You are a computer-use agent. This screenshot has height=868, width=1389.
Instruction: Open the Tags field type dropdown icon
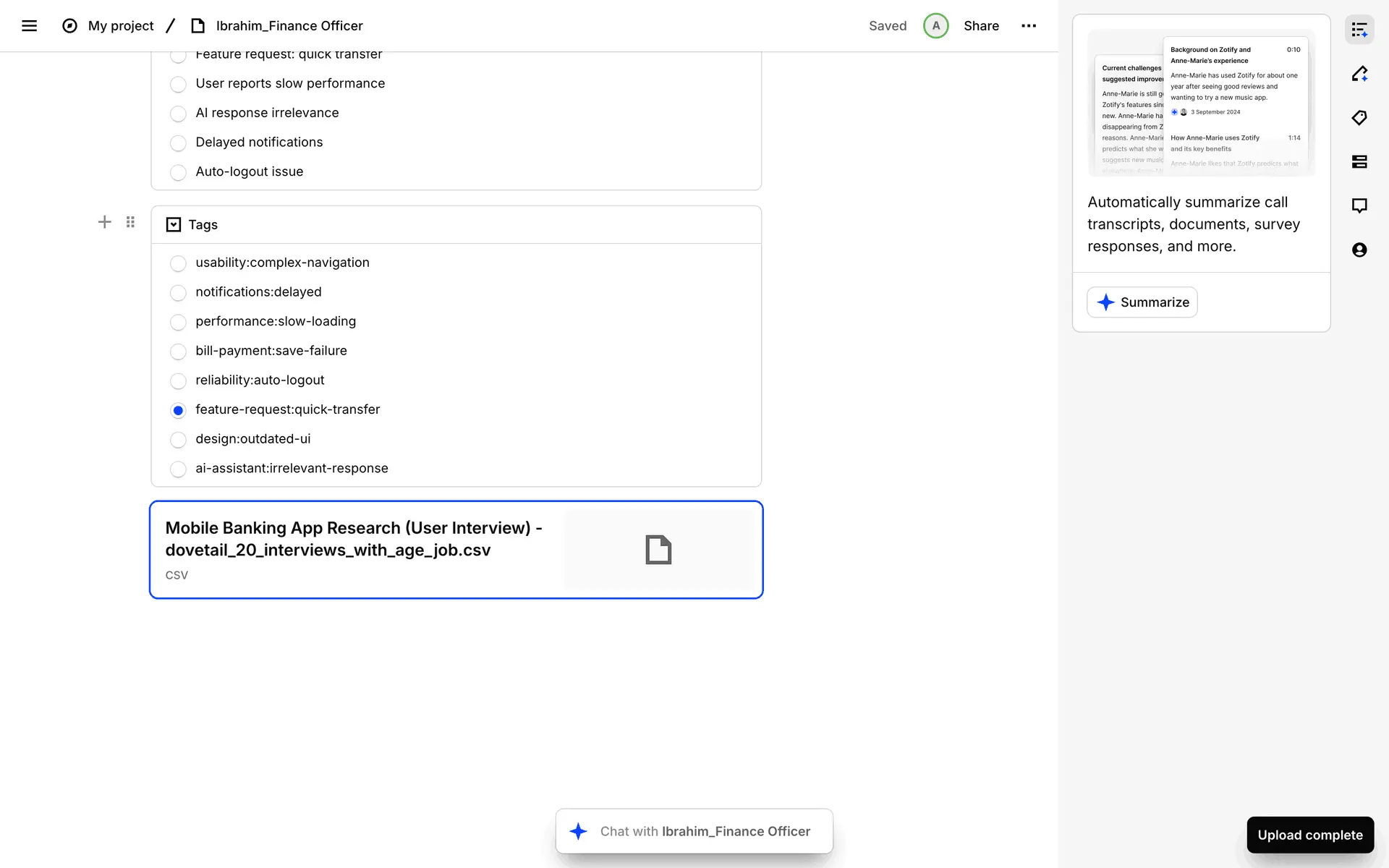point(174,225)
